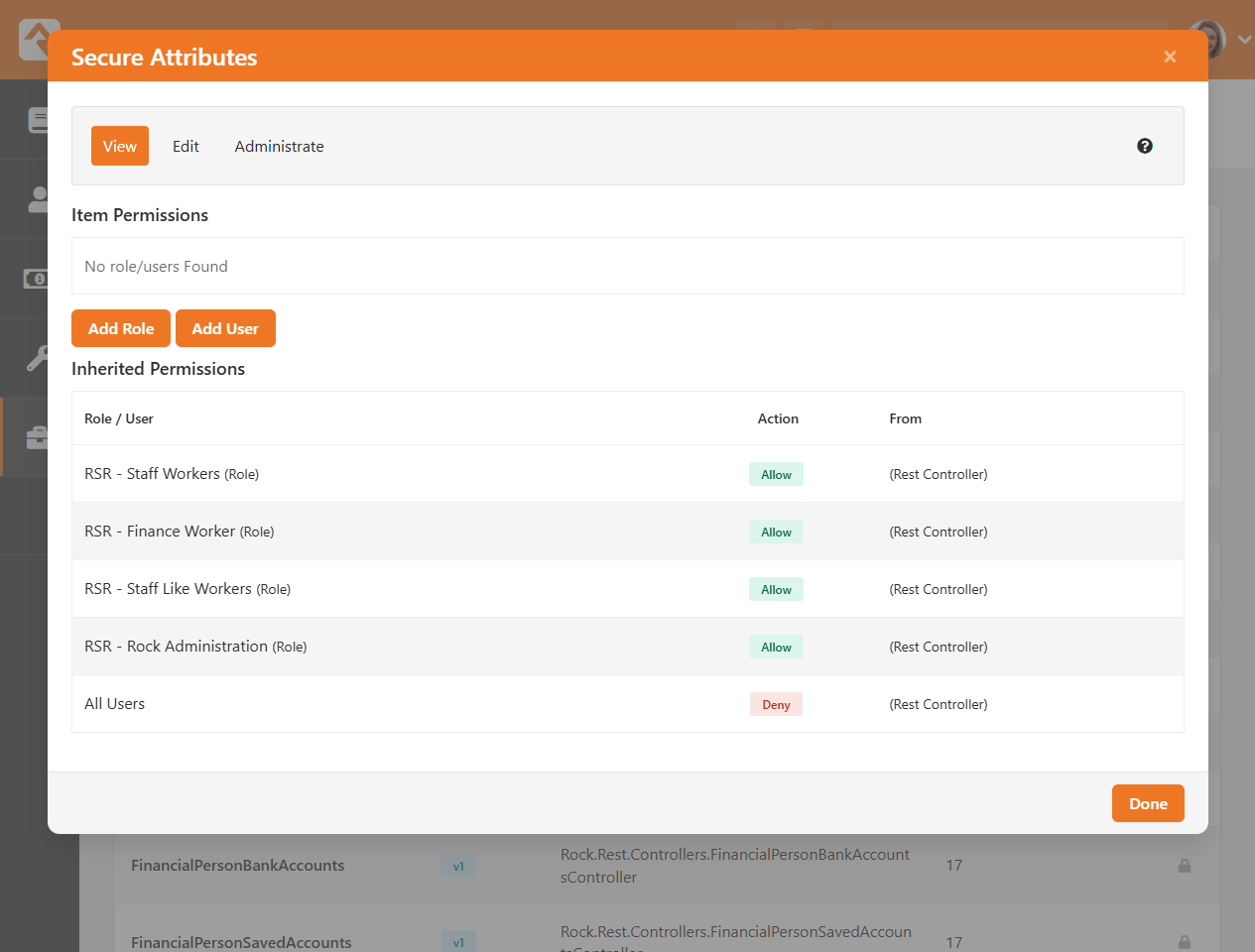
Task: Click the Add Role button
Action: click(x=121, y=328)
